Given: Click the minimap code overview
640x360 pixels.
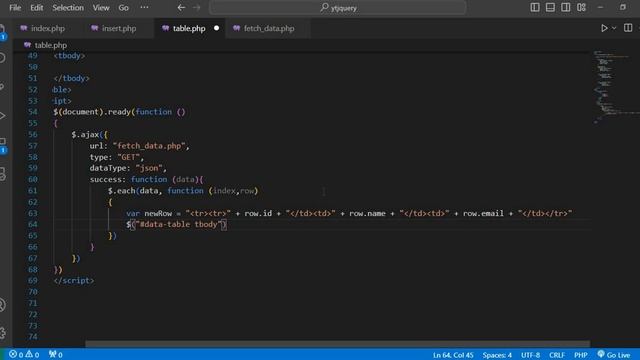Looking at the screenshot, I should point(615,87).
